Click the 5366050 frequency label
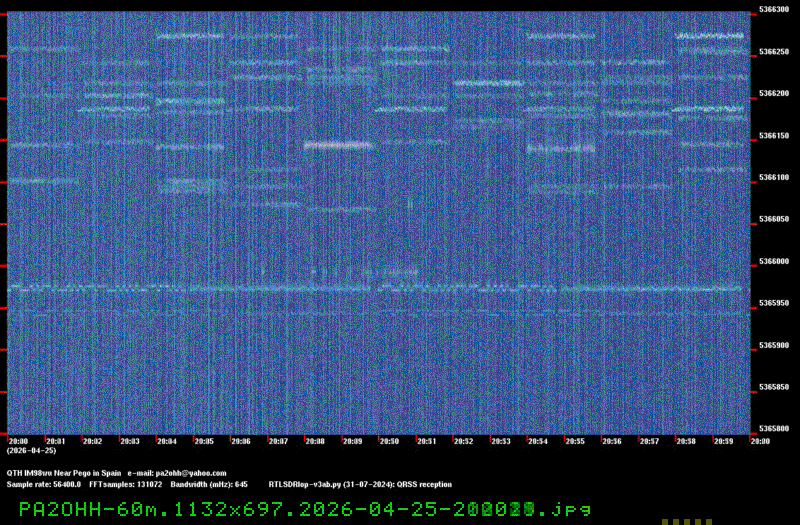 click(x=774, y=219)
